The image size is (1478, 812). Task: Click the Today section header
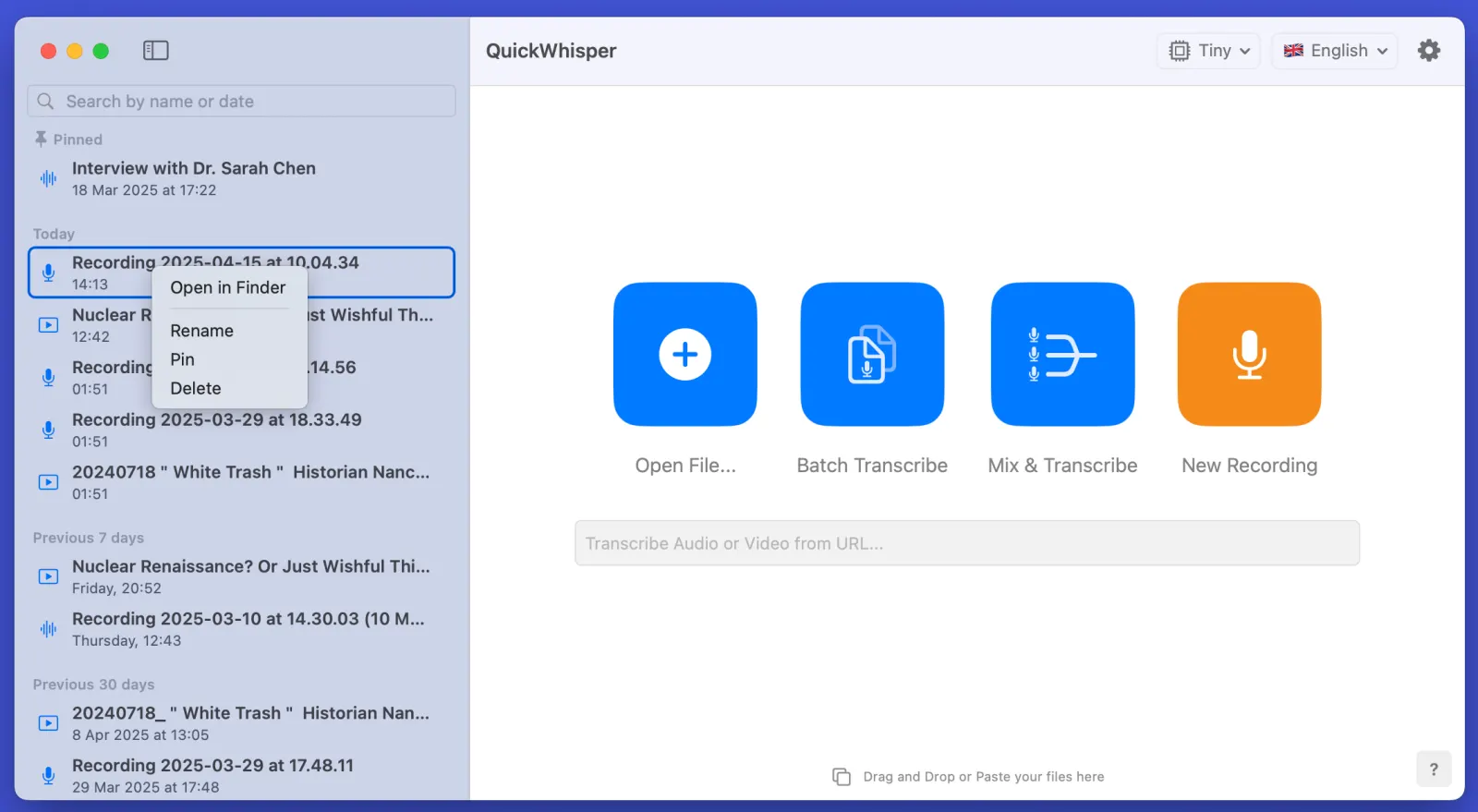[x=54, y=234]
